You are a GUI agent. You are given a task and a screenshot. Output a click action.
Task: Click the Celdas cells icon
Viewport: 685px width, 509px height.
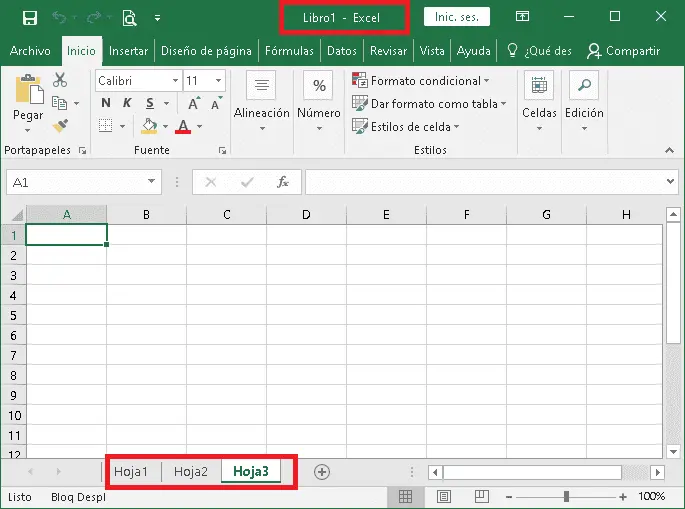(539, 87)
